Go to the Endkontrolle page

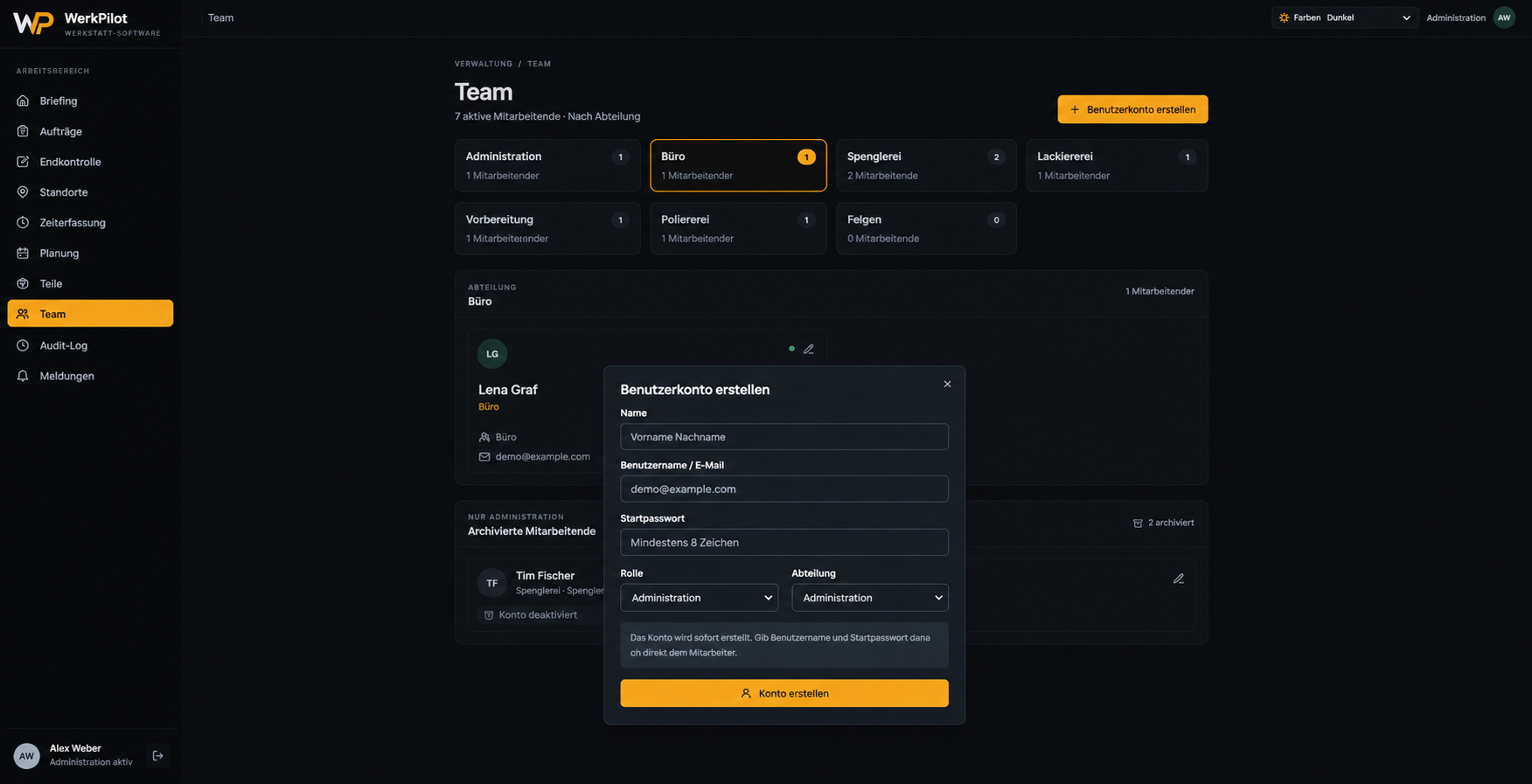tap(90, 162)
